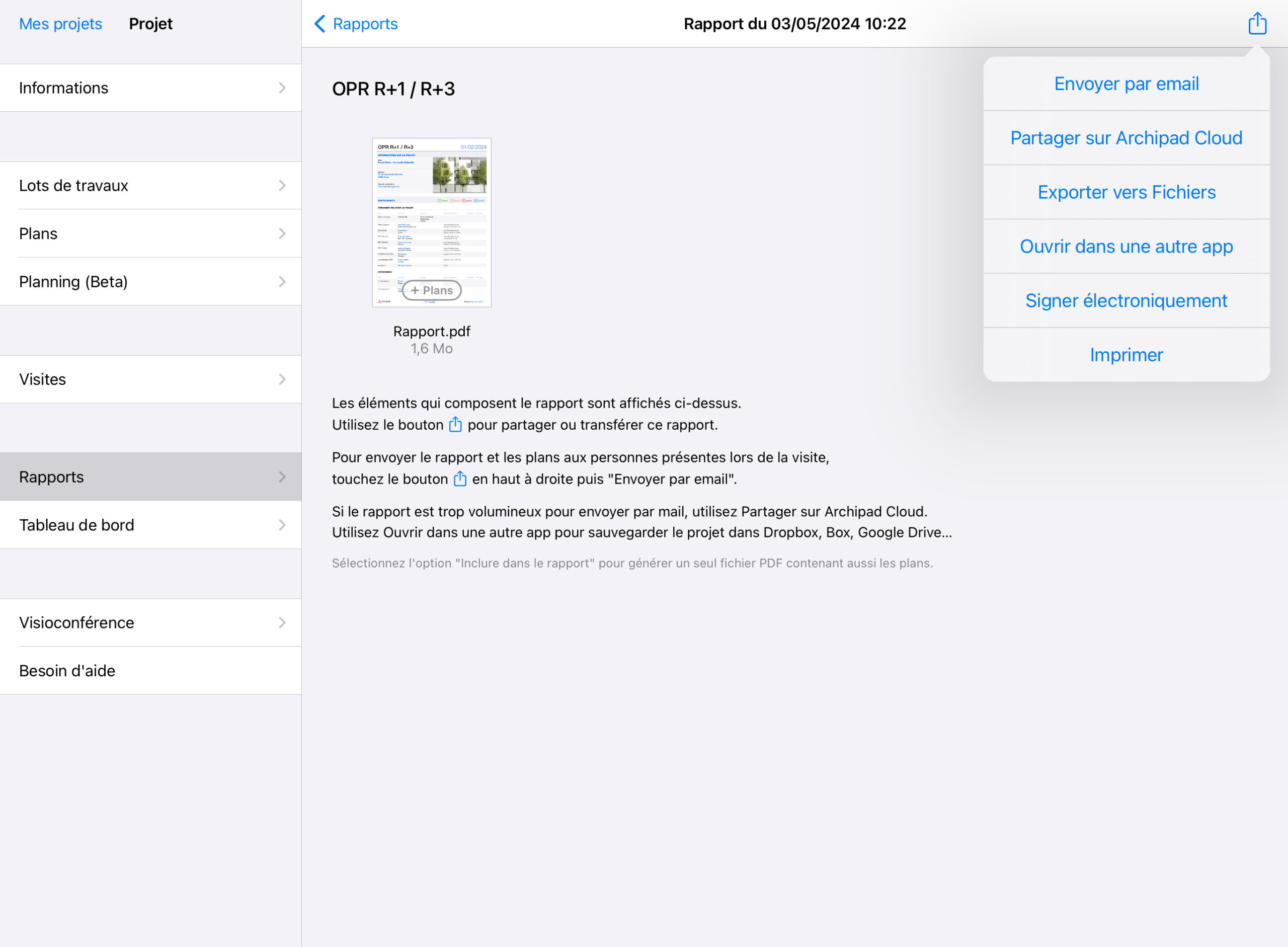
Task: Go back to Mes projets
Action: 60,24
